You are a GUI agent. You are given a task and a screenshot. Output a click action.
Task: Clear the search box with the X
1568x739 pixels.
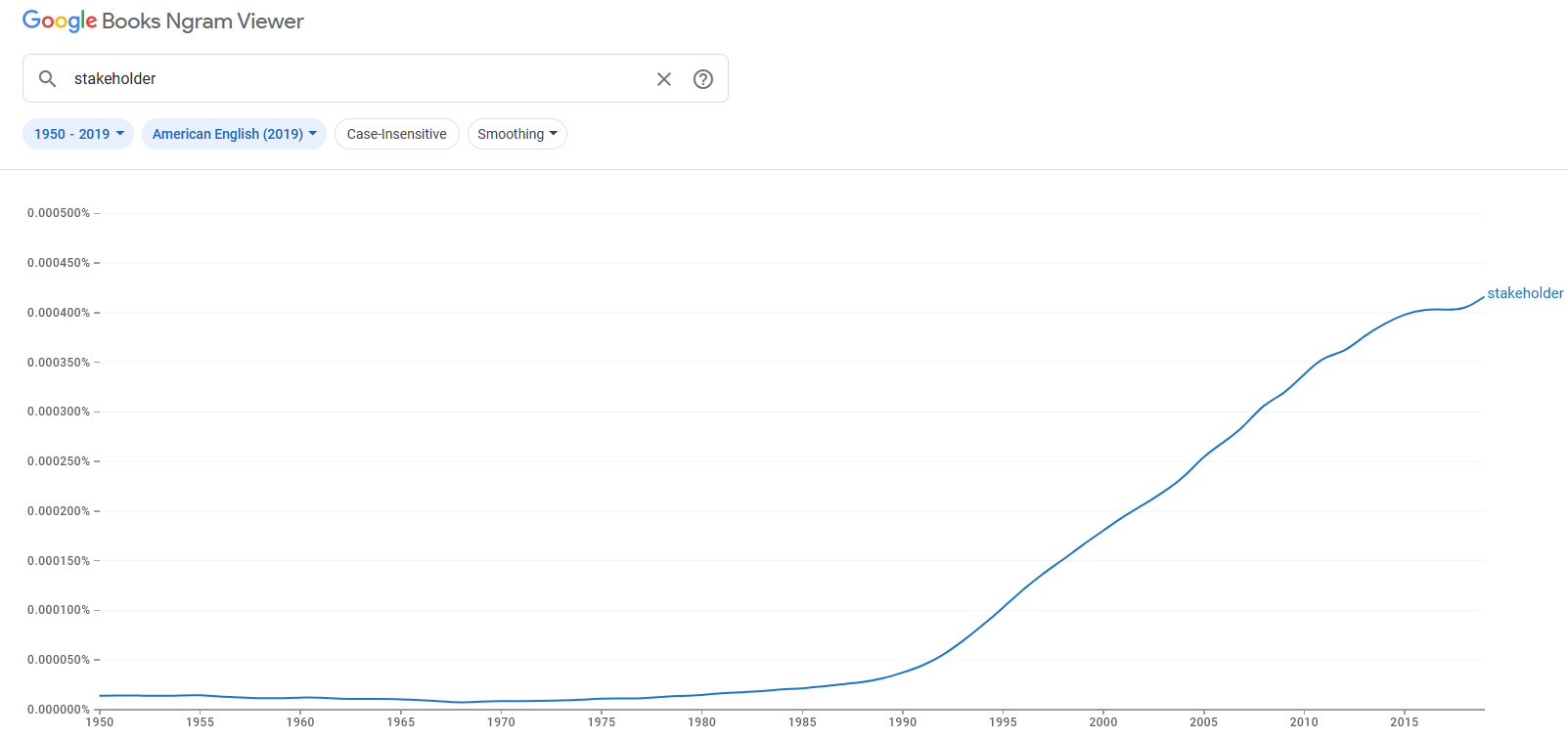coord(664,79)
